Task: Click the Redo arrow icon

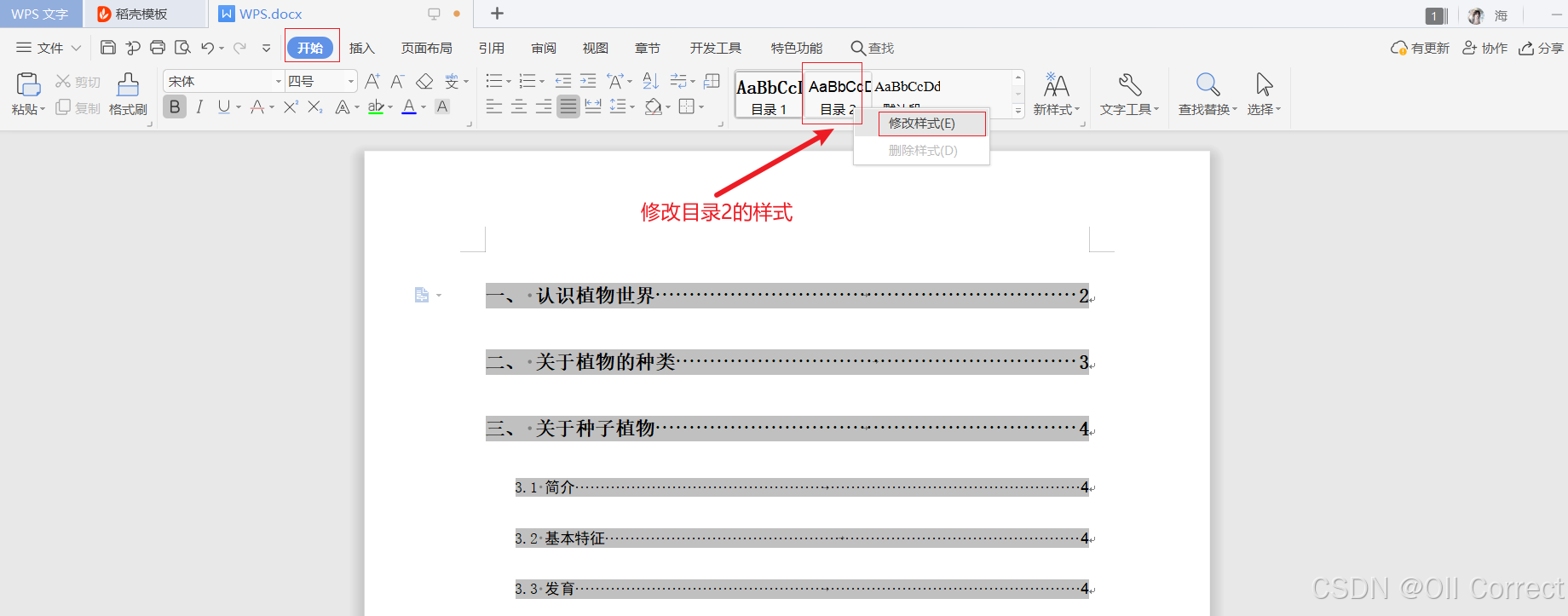Action: click(240, 48)
